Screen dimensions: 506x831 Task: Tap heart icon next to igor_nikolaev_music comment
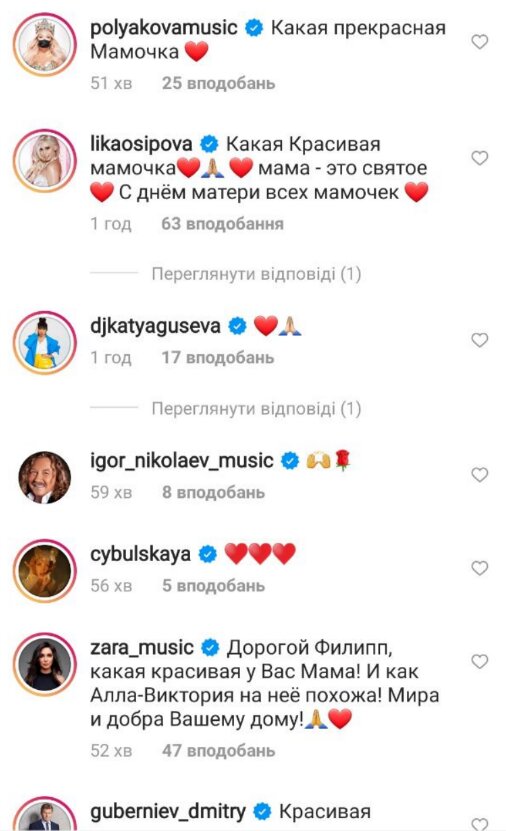coord(480,474)
